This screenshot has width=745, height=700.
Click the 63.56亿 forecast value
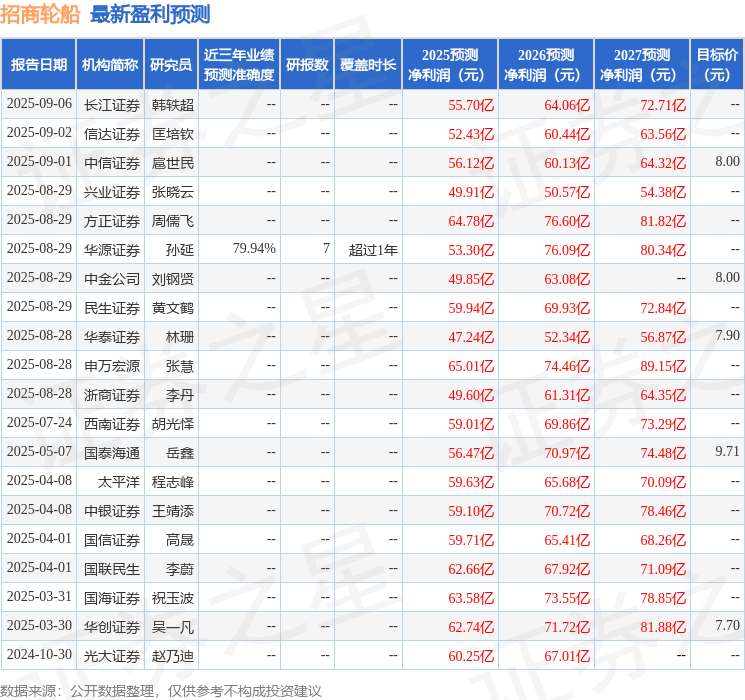point(663,134)
